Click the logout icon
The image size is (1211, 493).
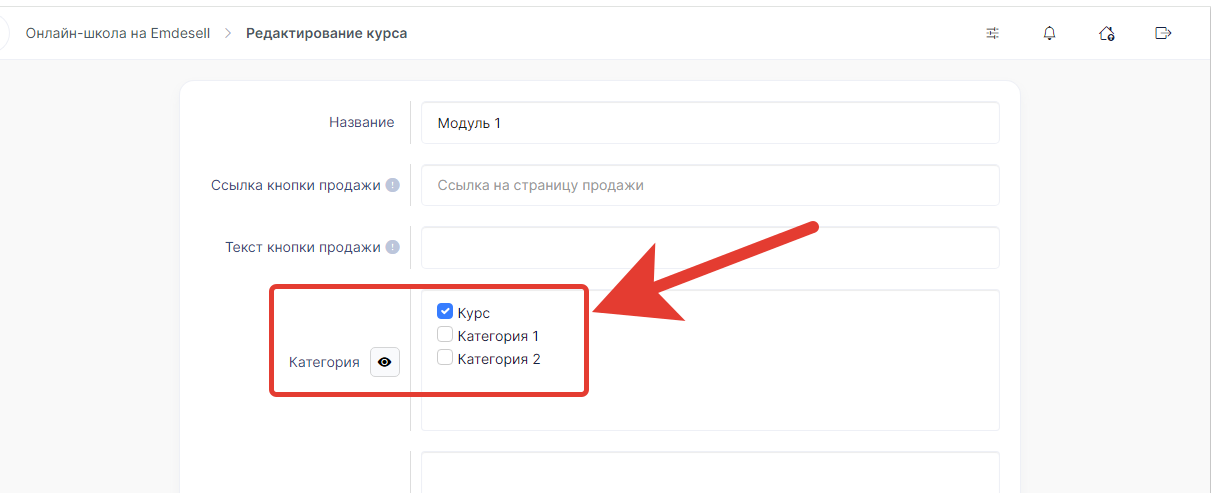point(1163,33)
